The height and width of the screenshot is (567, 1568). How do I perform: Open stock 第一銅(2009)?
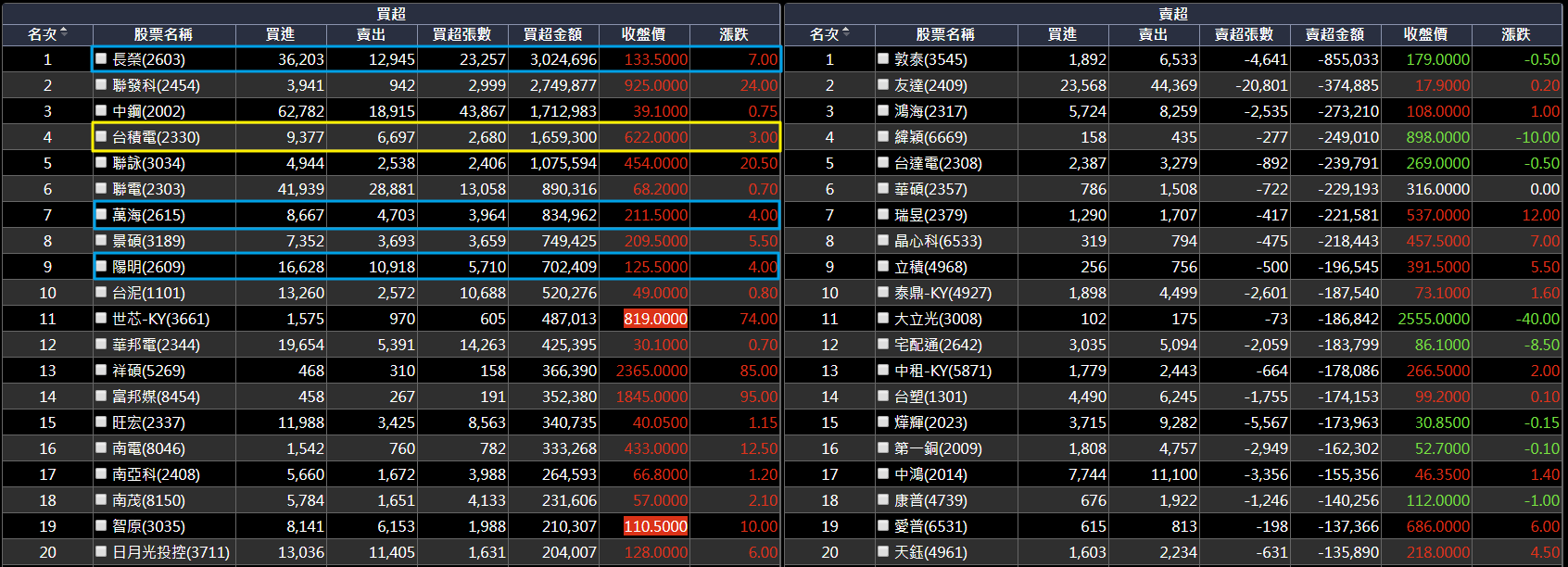click(938, 448)
